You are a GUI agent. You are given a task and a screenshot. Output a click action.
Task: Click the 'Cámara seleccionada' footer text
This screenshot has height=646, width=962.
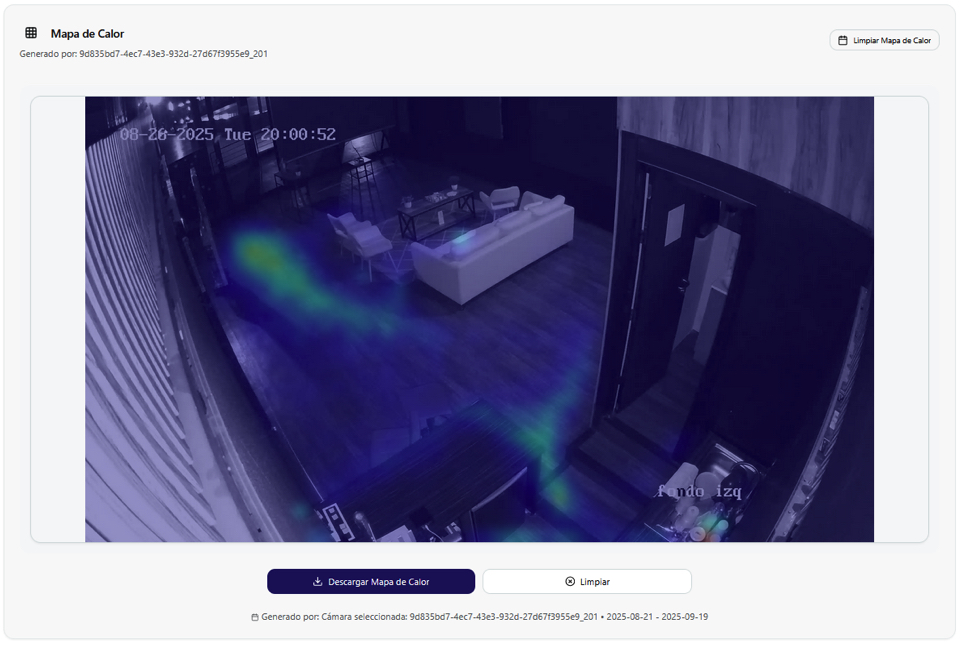pyautogui.click(x=364, y=618)
